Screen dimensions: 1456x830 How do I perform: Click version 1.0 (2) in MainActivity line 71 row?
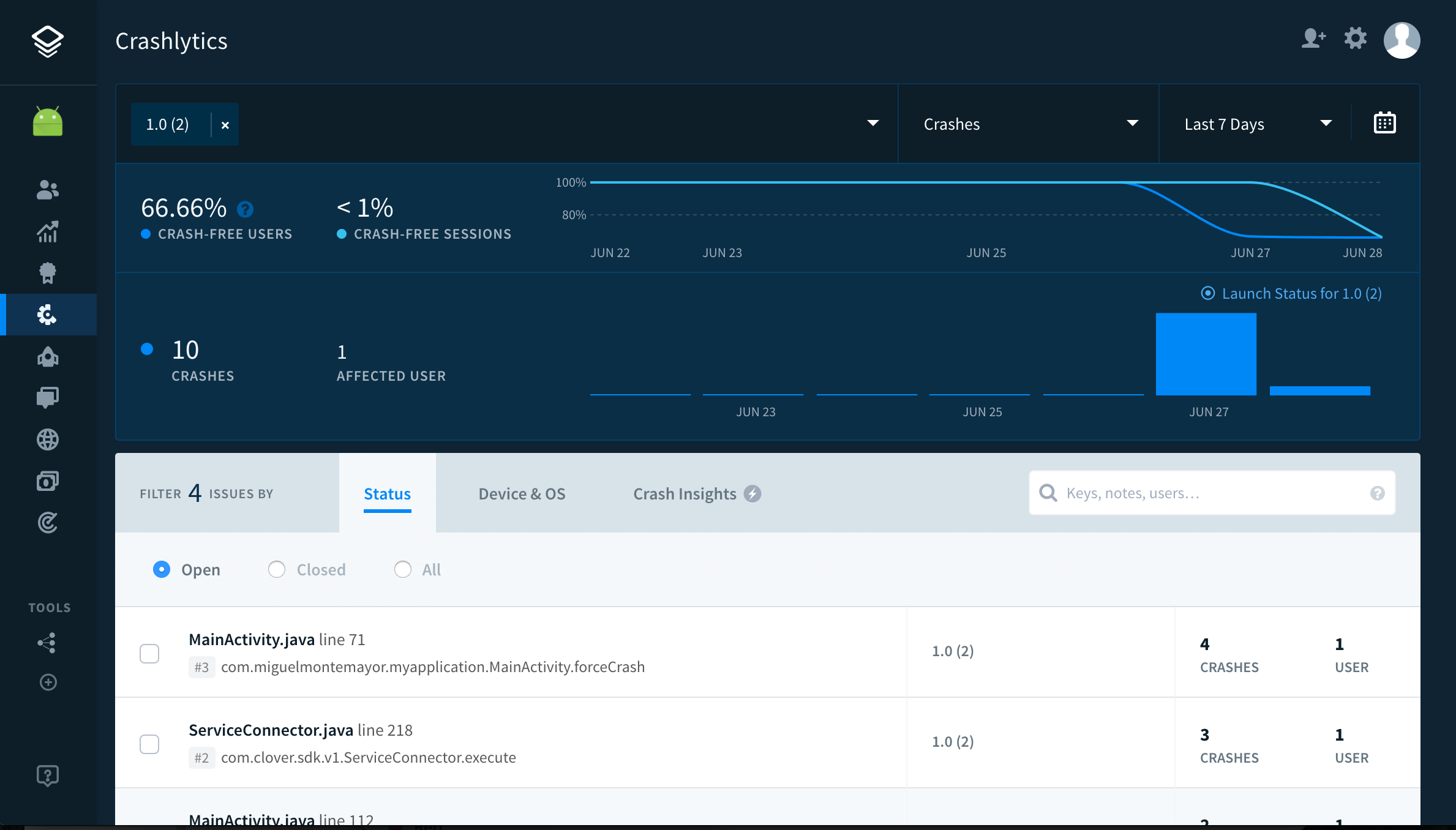(x=953, y=651)
